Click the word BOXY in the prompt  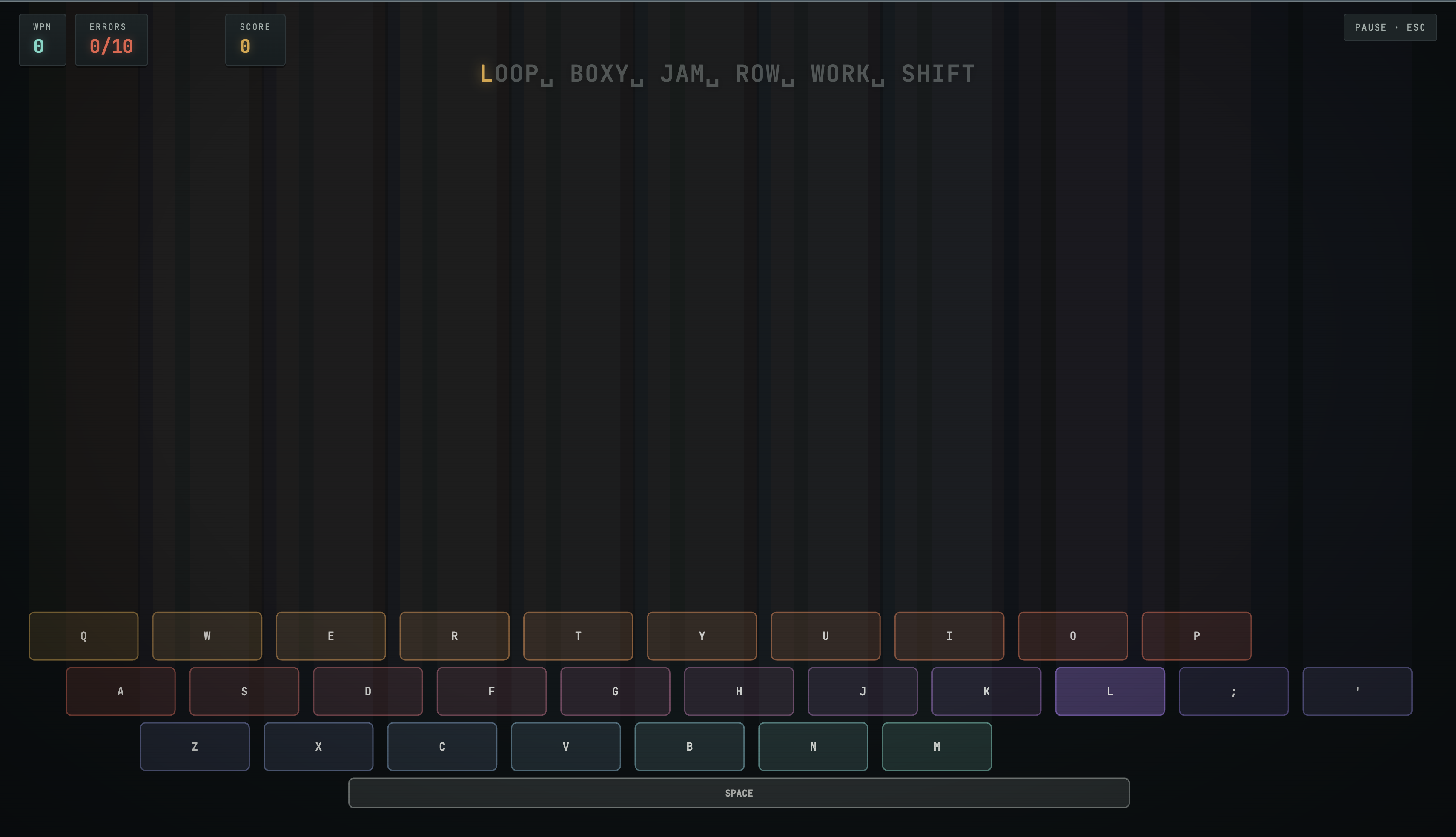point(599,74)
